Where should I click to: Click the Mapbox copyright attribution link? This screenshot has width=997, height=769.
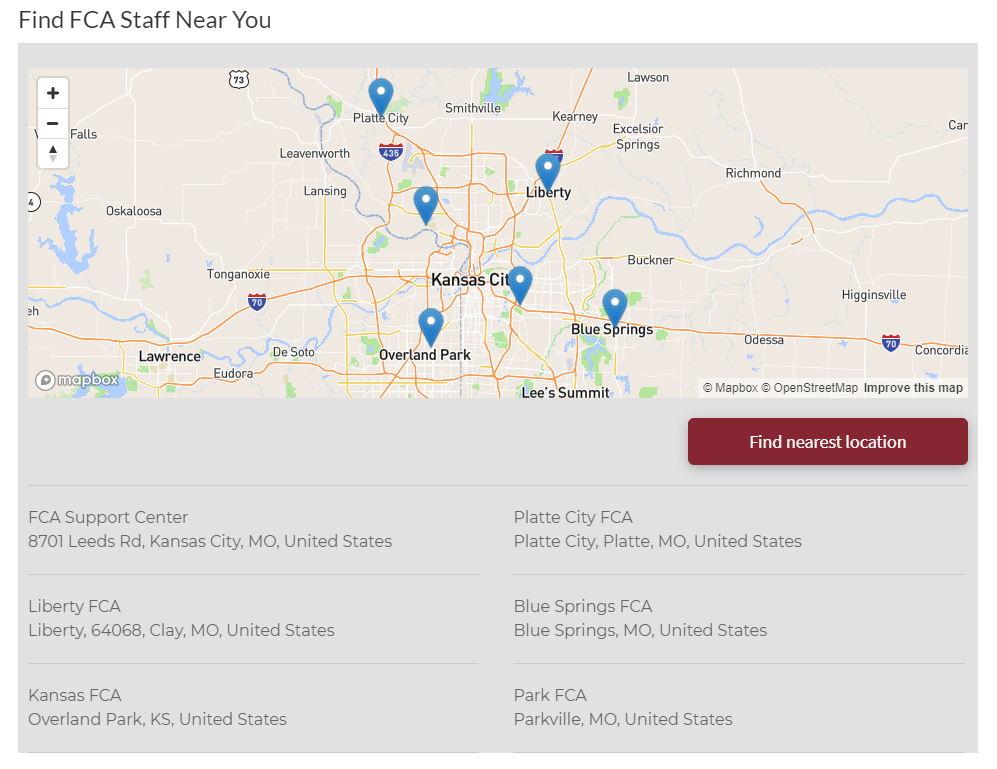[729, 387]
